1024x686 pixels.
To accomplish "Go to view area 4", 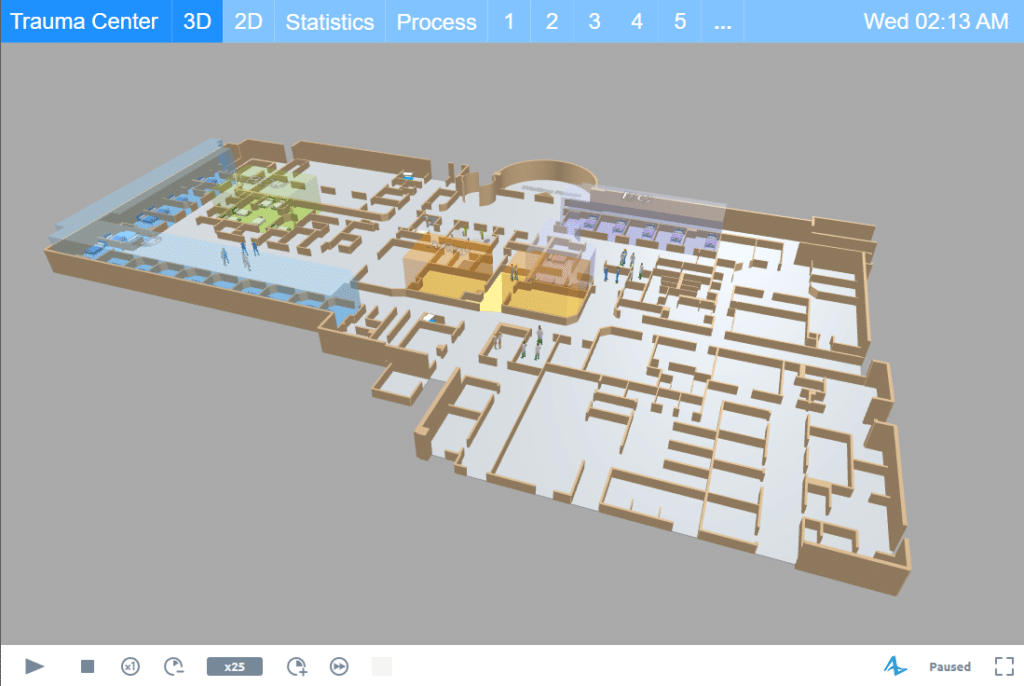I will click(x=637, y=21).
